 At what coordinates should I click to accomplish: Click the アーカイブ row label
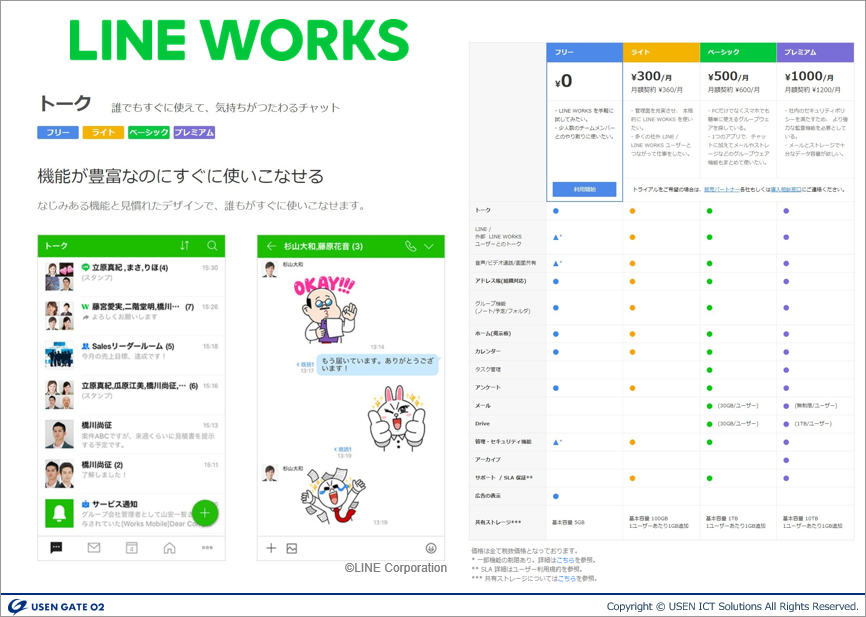488,460
